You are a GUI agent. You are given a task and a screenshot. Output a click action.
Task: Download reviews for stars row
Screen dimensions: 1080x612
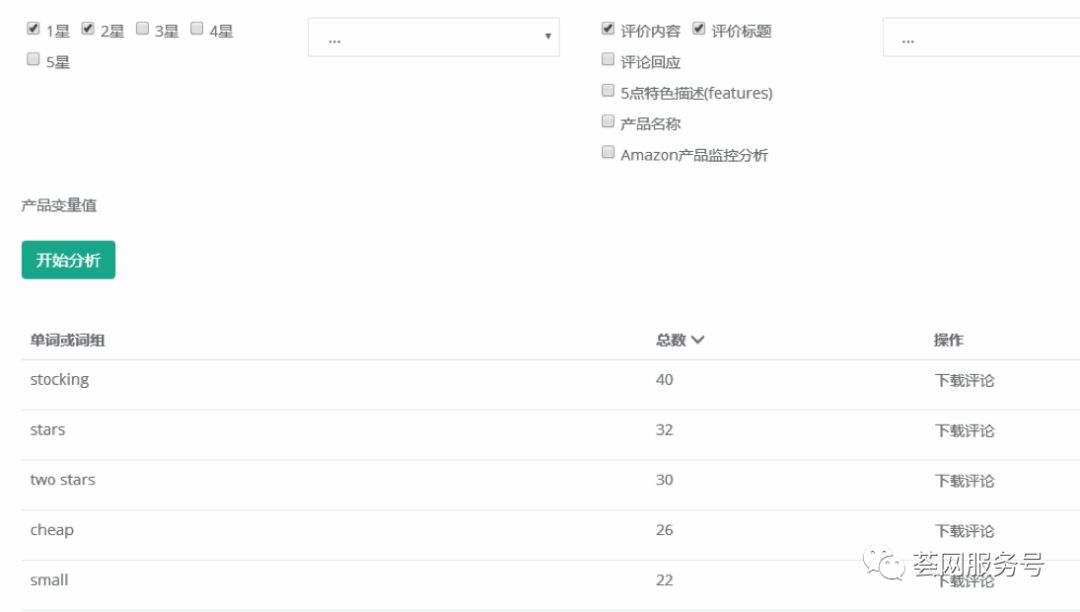pos(964,431)
